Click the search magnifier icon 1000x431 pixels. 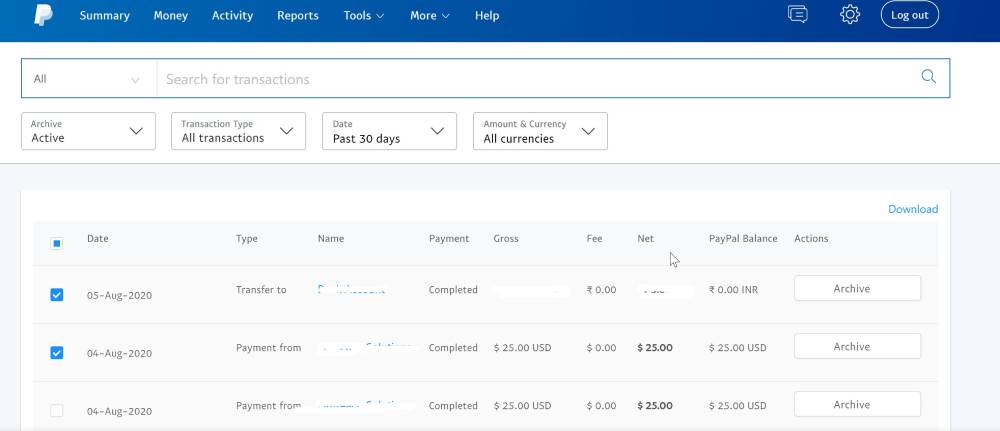click(929, 77)
